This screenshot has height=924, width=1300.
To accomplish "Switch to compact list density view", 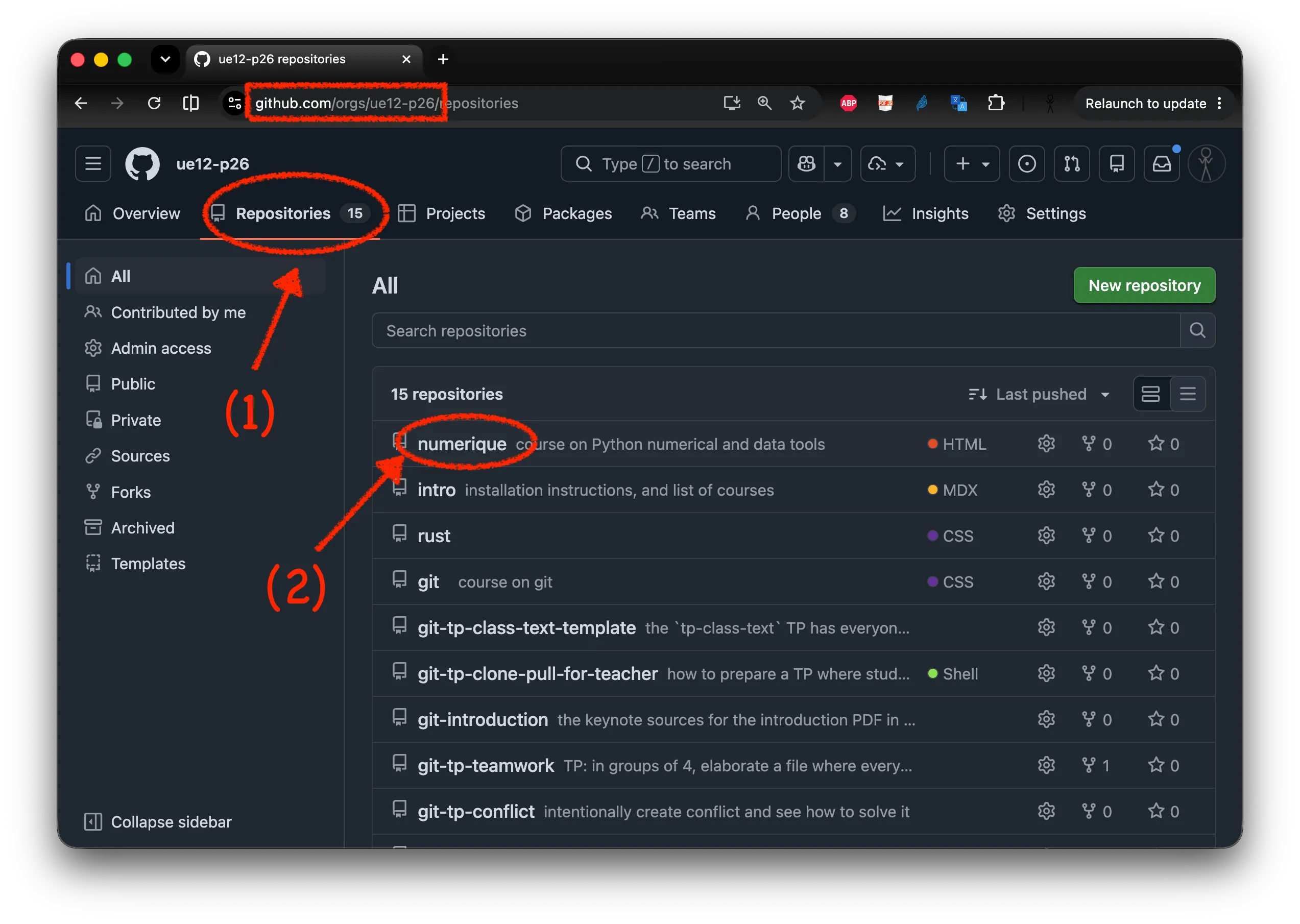I will click(x=1187, y=394).
